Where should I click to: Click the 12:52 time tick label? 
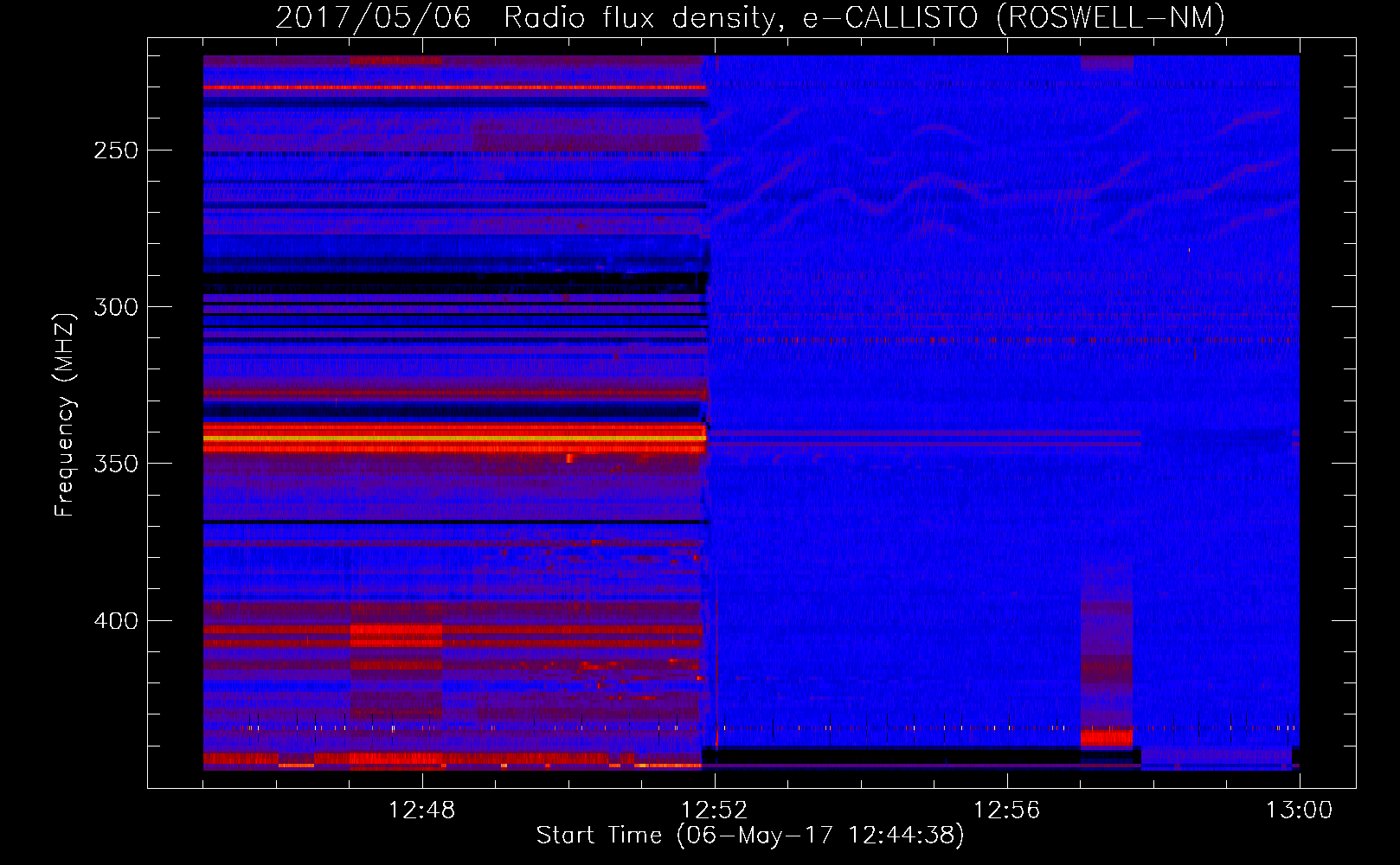[x=714, y=811]
